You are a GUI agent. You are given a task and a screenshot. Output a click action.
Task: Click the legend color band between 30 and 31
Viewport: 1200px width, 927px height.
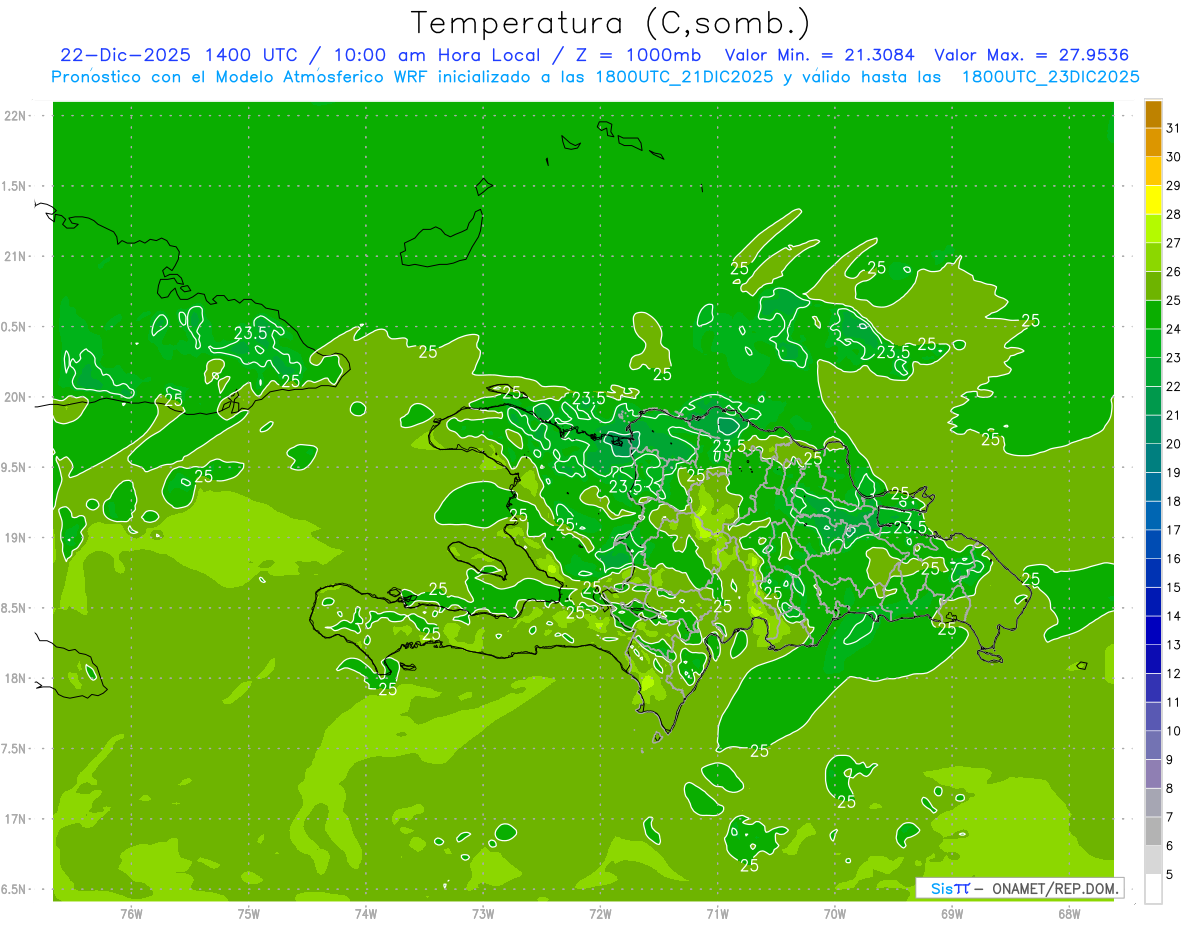pyautogui.click(x=1153, y=143)
